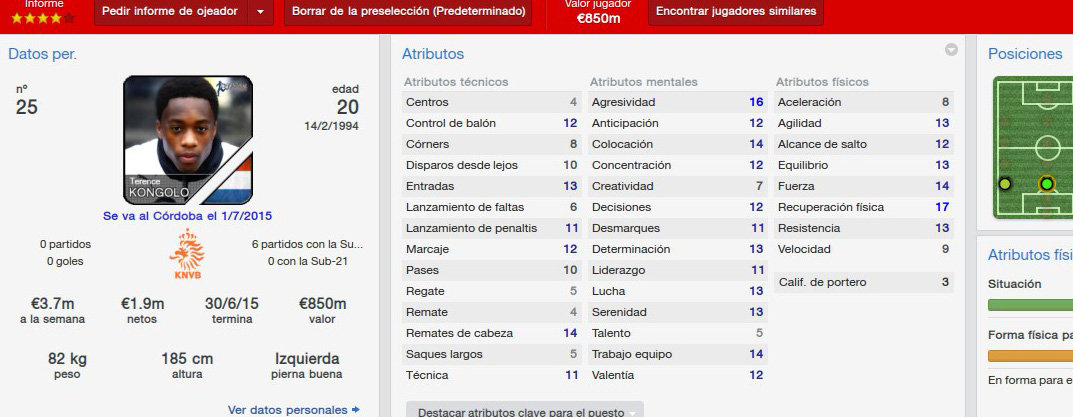Click Pedir informe de ojeador button
This screenshot has height=417, width=1073.
coord(170,12)
